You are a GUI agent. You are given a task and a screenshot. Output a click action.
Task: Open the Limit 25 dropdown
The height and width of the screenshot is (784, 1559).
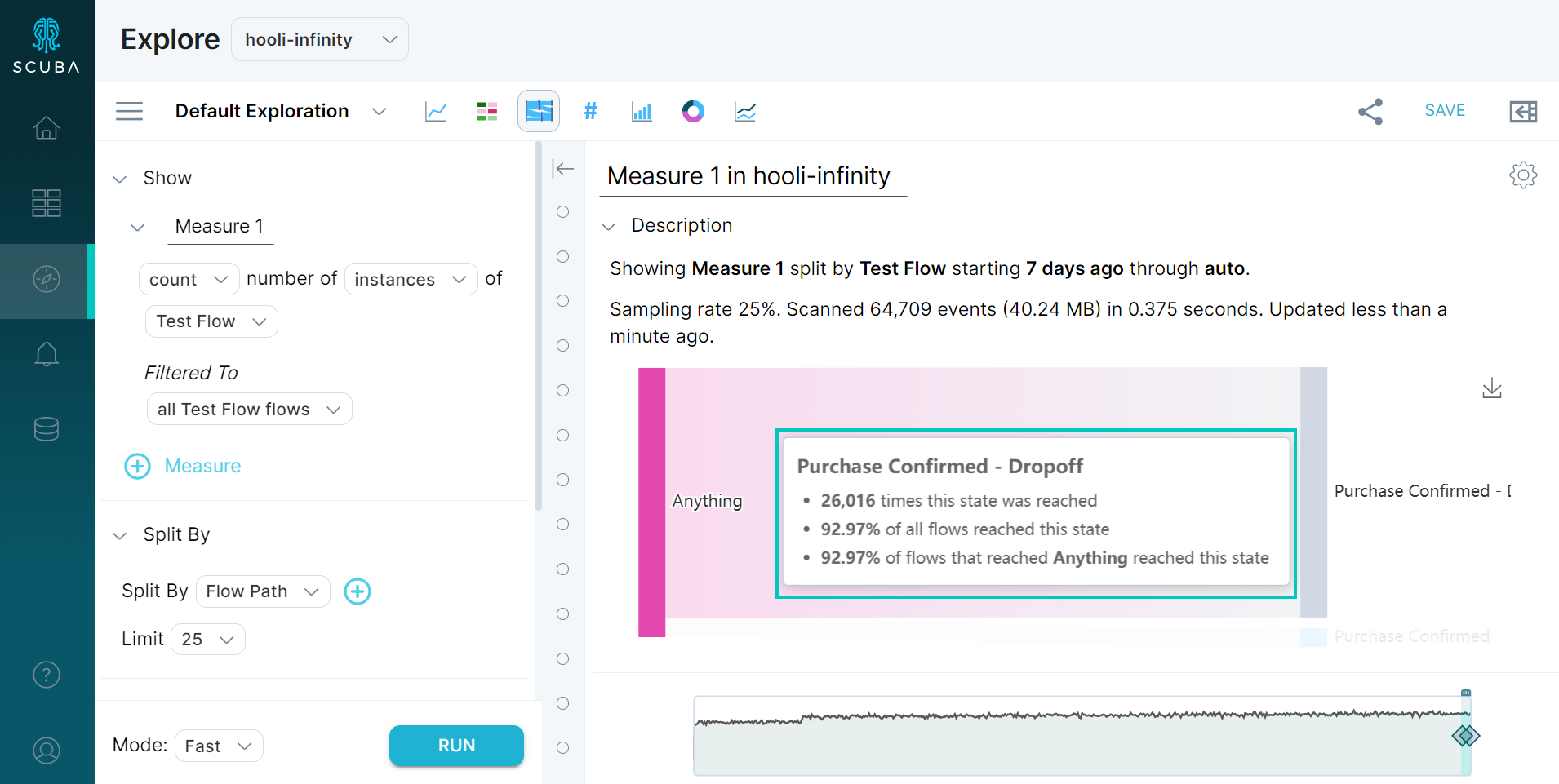coord(208,640)
